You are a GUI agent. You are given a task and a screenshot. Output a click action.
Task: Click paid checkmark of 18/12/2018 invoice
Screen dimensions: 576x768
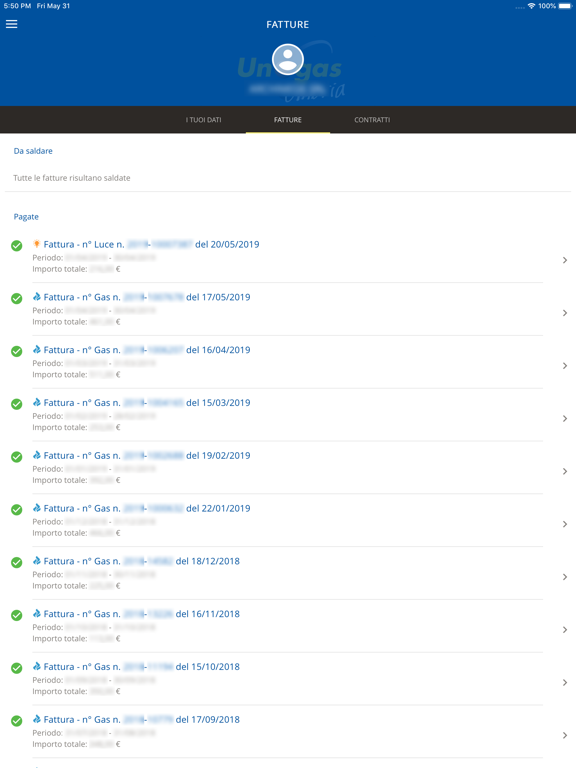point(17,563)
